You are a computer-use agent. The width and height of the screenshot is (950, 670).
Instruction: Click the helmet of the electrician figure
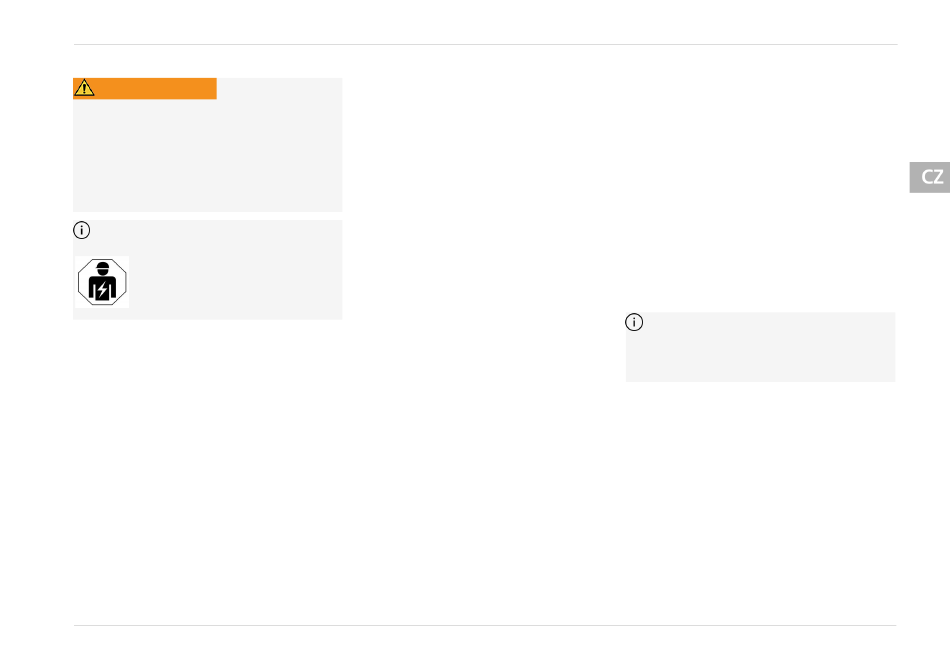pyautogui.click(x=103, y=267)
